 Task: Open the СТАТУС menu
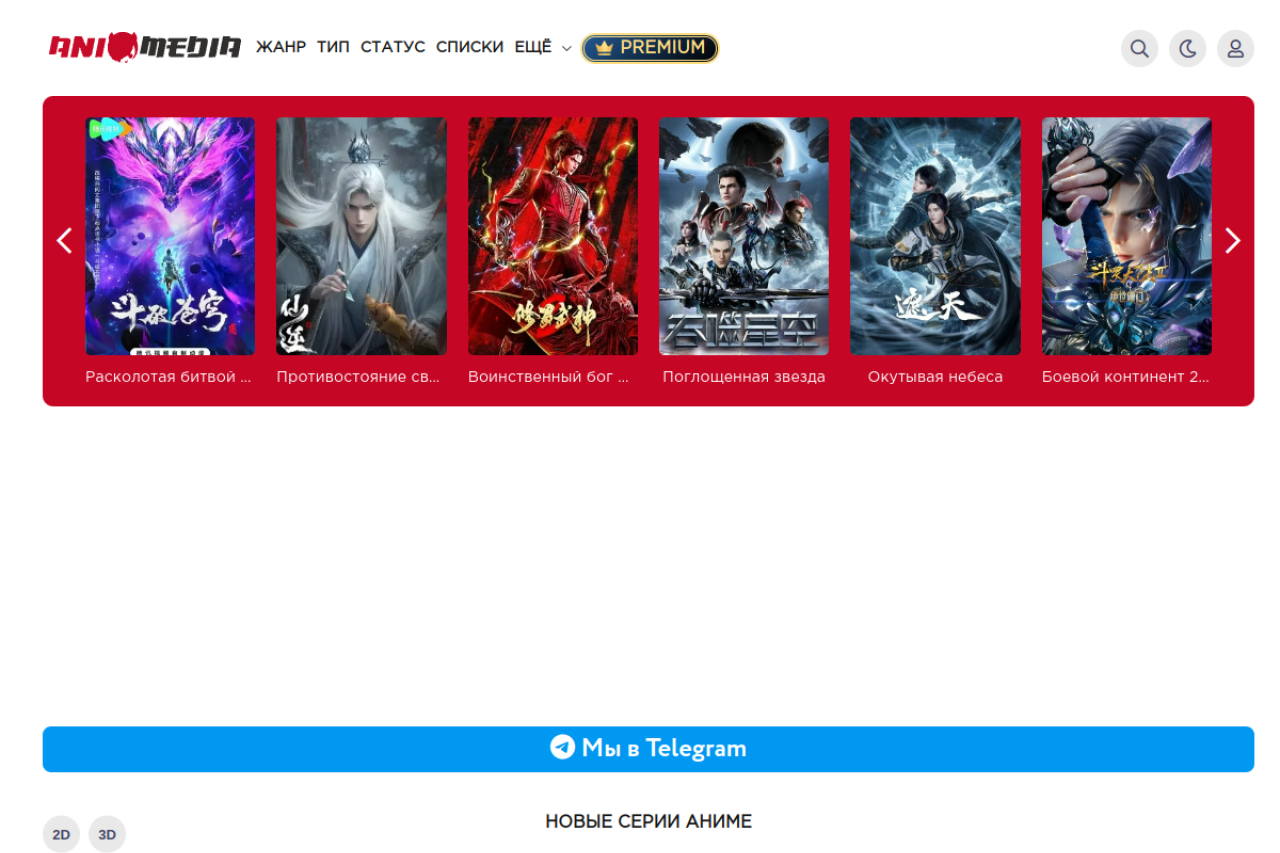pos(392,47)
